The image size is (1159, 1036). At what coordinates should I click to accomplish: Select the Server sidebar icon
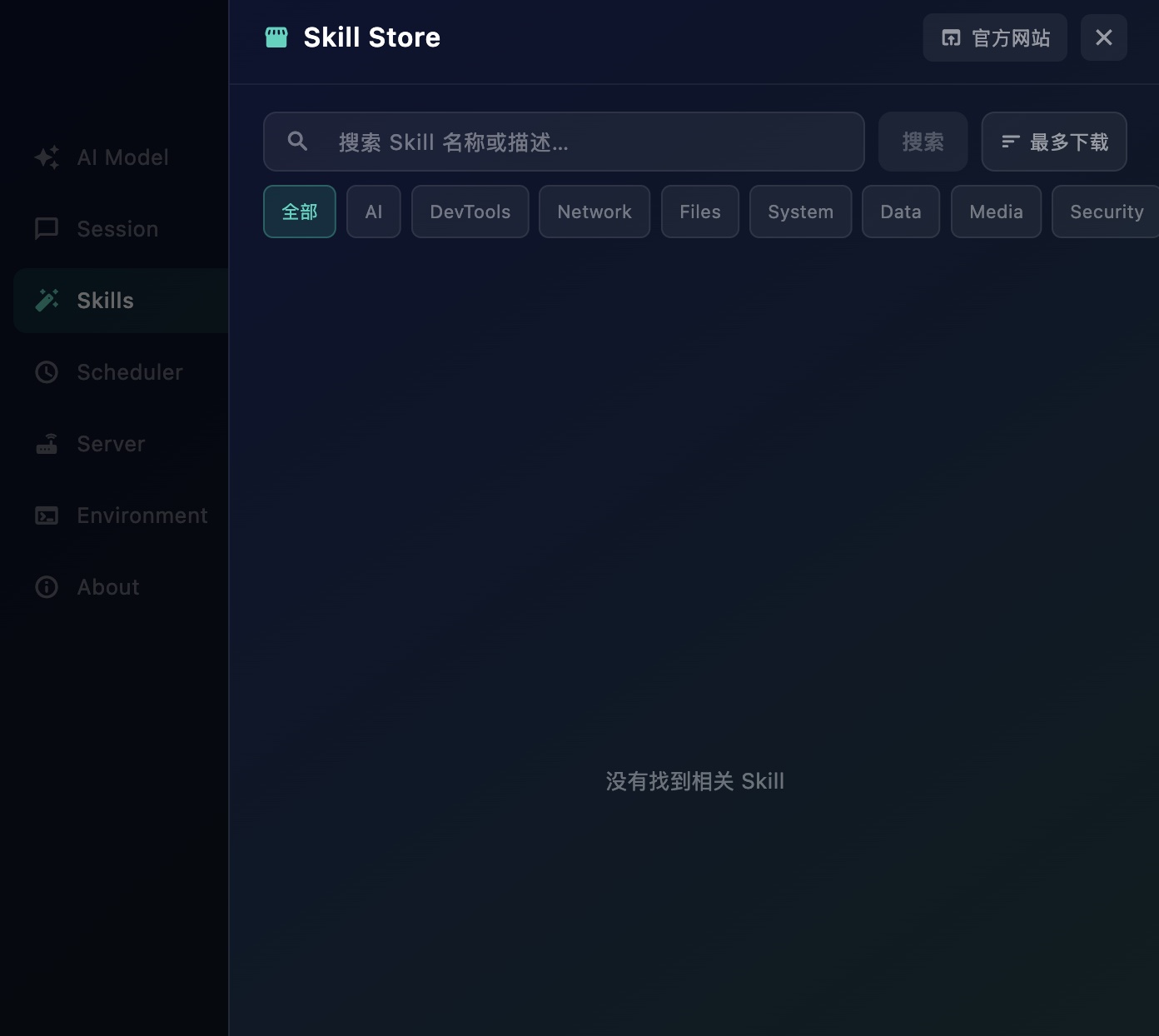[46, 443]
